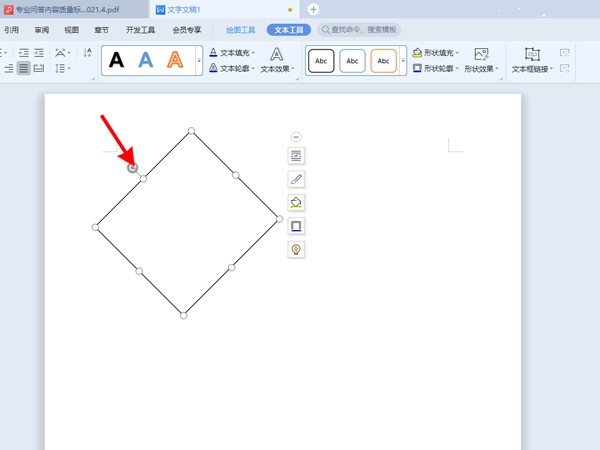The image size is (600, 450).
Task: Toggle the highlighted paragraph alignment button
Action: click(x=23, y=69)
